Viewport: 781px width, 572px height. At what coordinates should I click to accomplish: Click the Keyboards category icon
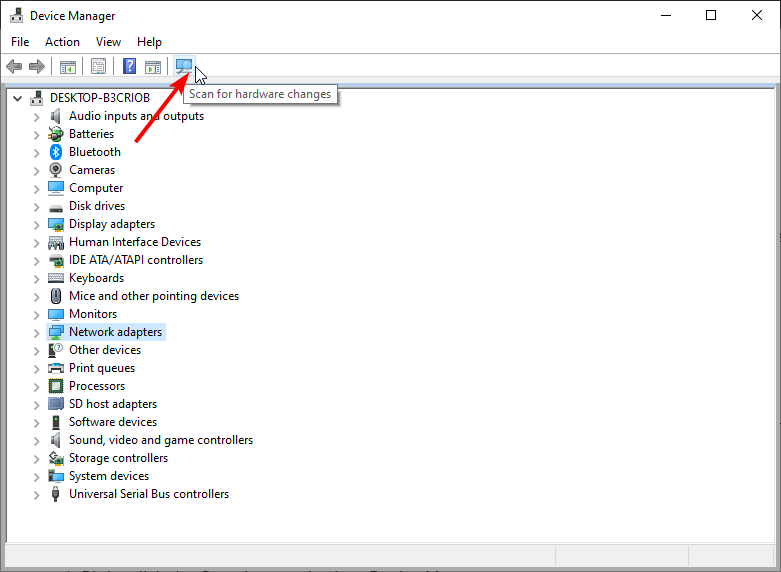[x=55, y=278]
